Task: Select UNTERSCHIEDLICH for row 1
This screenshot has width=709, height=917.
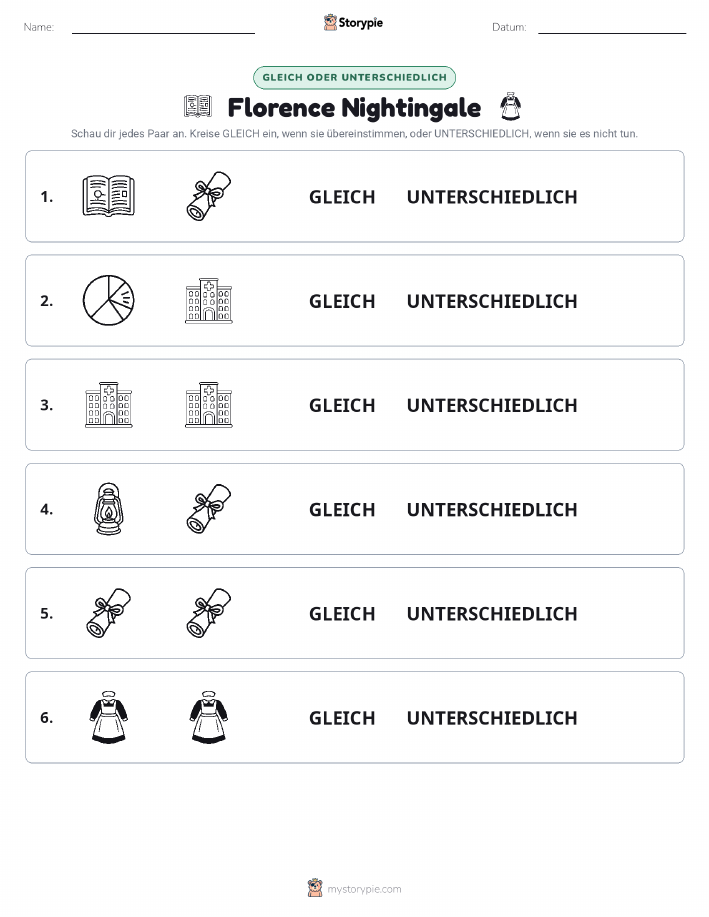Action: (492, 197)
